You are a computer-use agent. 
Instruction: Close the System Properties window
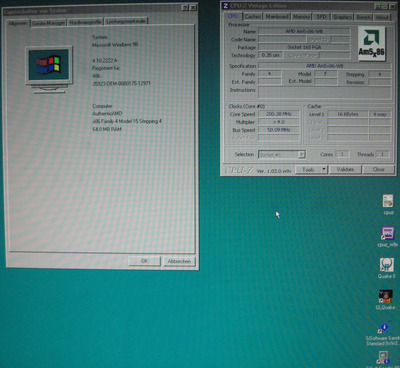[x=193, y=8]
